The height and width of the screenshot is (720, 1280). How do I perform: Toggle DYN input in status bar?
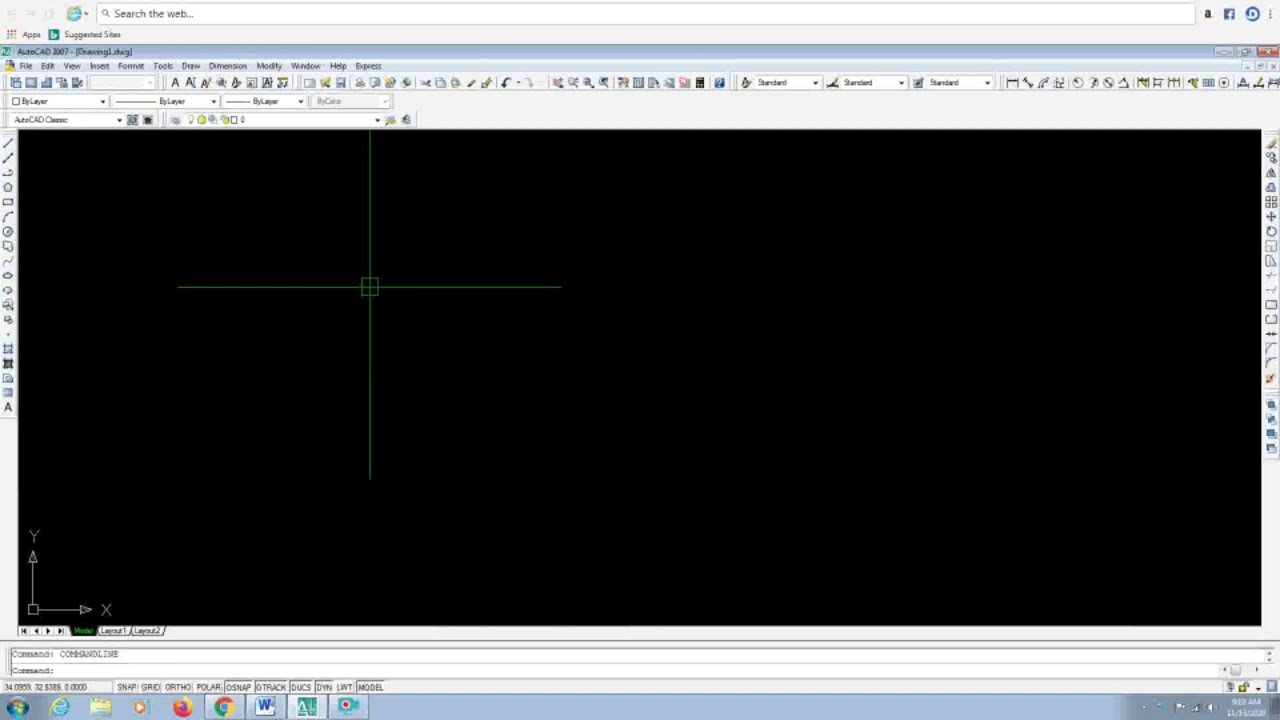point(324,687)
